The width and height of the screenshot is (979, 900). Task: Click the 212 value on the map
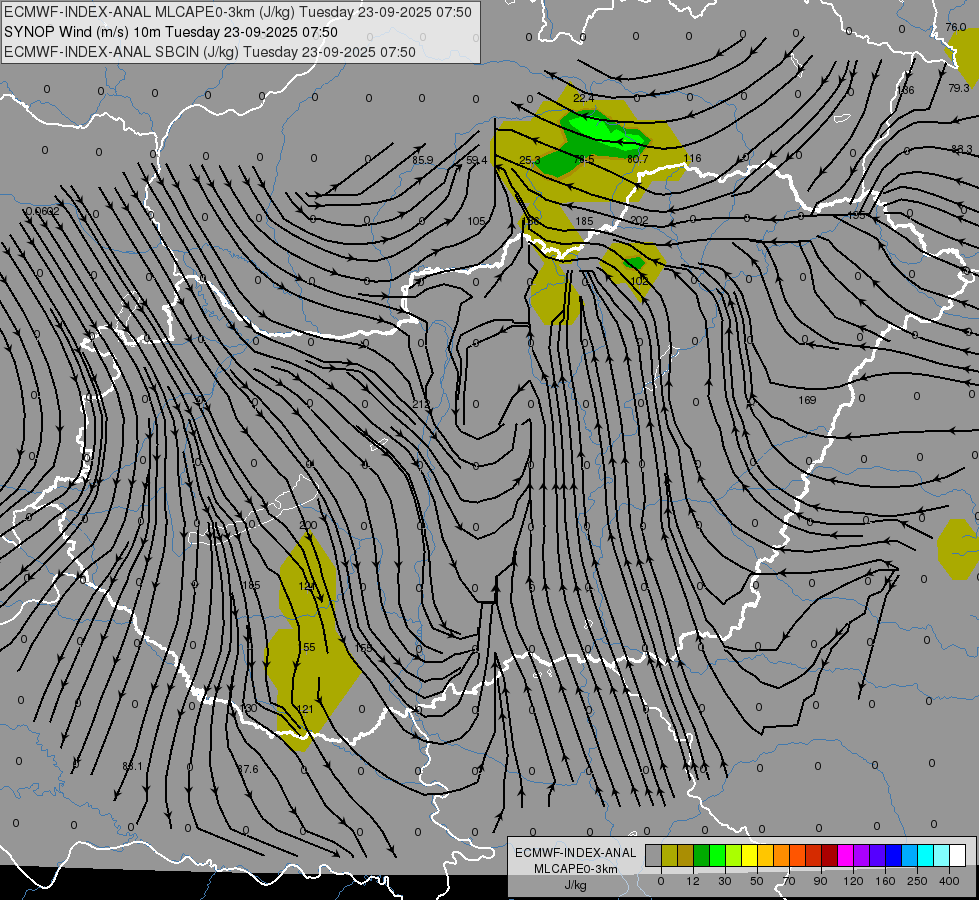[x=421, y=405]
